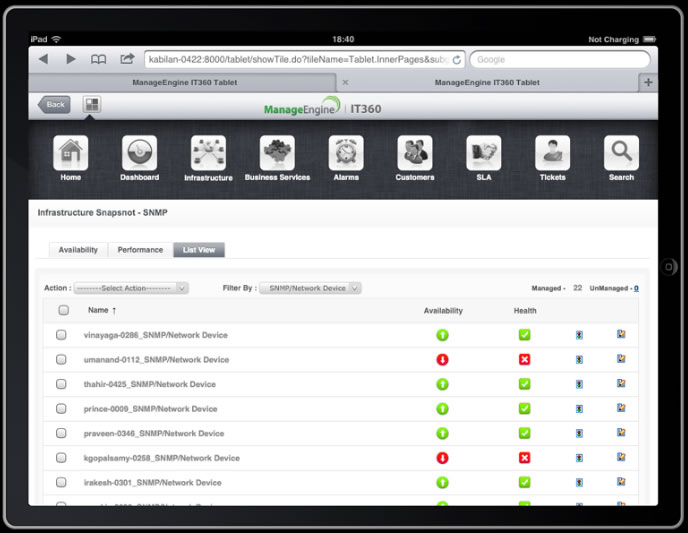Reload the page with refresh icon
The height and width of the screenshot is (533, 688).
(x=457, y=60)
